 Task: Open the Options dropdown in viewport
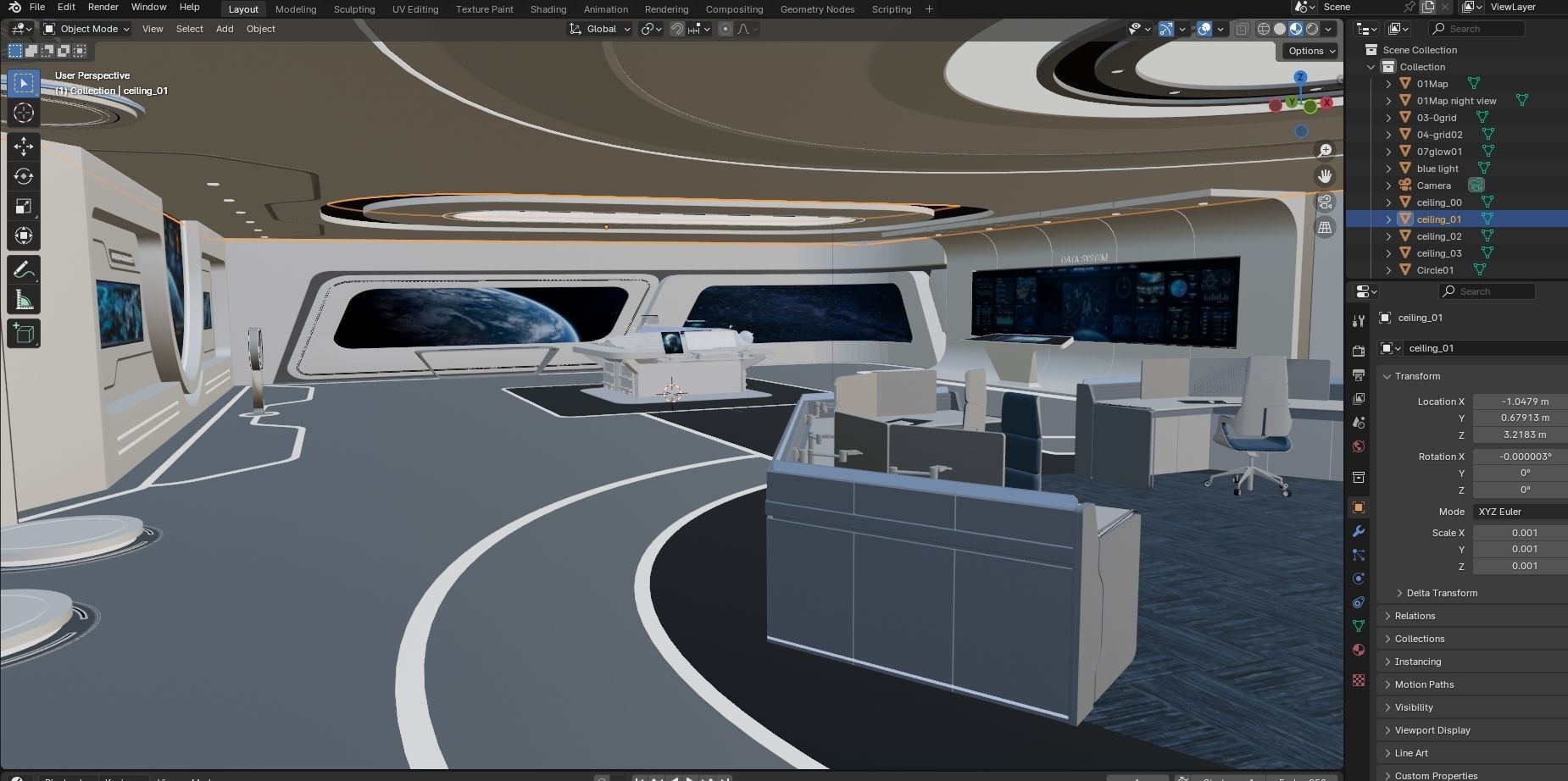[x=1311, y=51]
